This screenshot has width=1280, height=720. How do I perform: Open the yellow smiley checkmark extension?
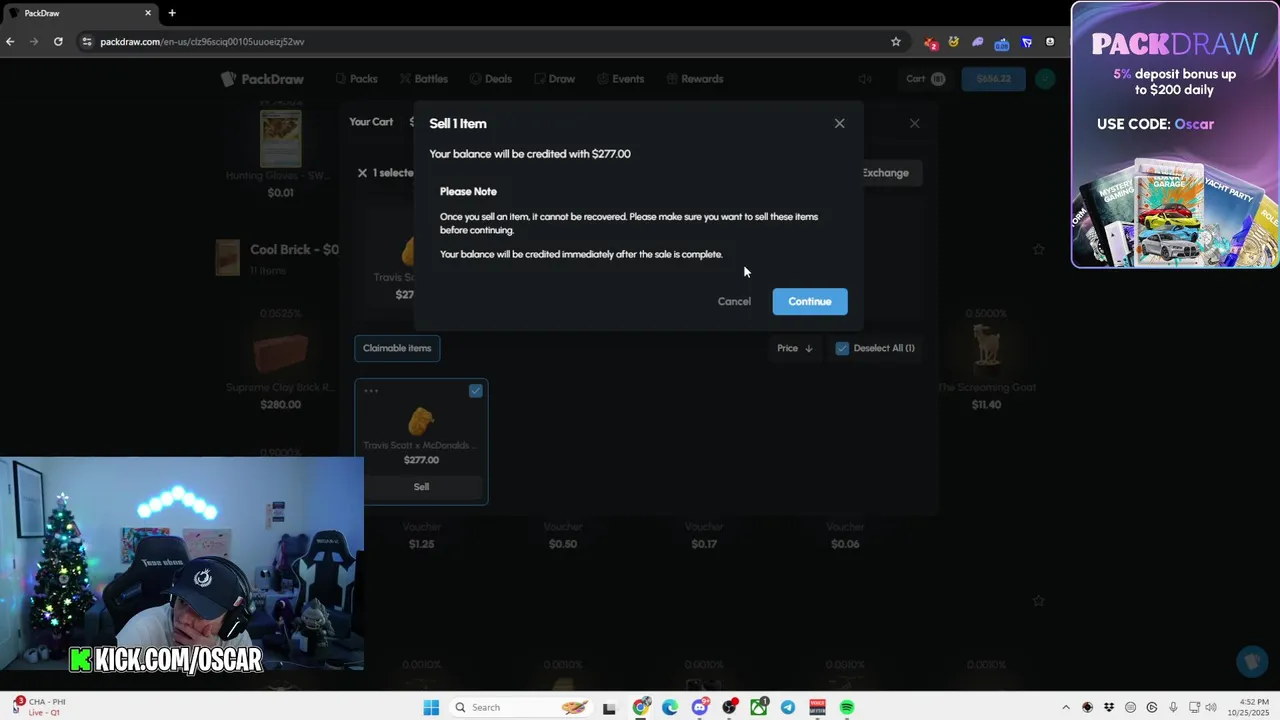954,42
